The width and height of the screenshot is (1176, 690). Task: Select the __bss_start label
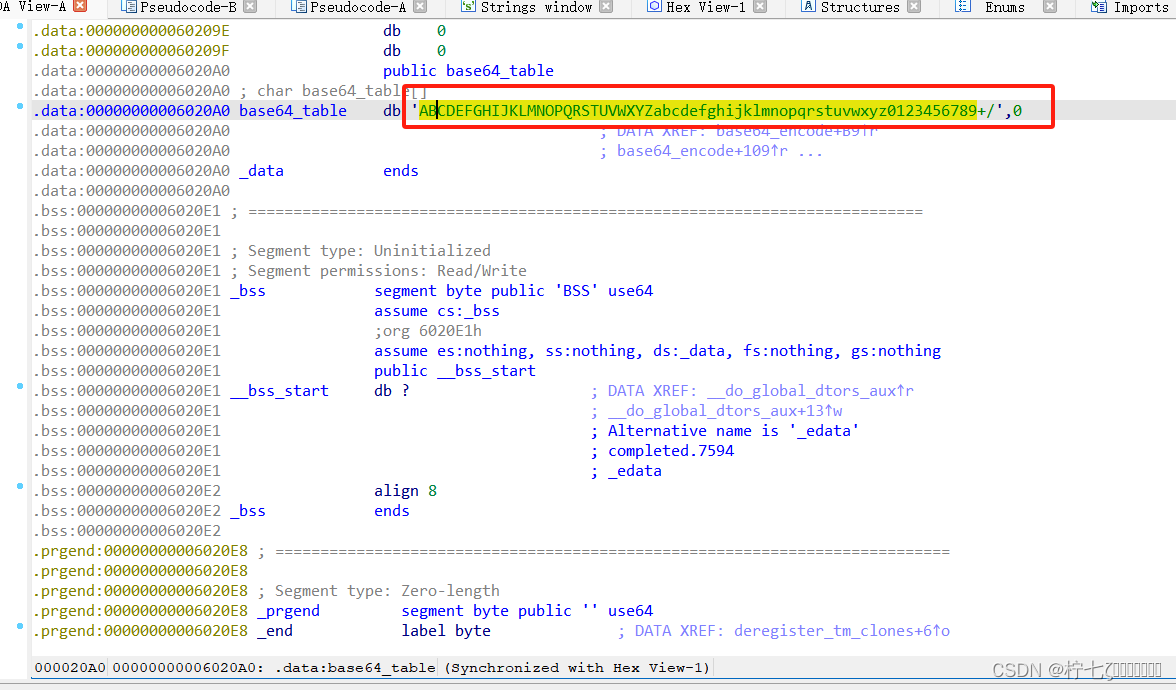point(279,391)
